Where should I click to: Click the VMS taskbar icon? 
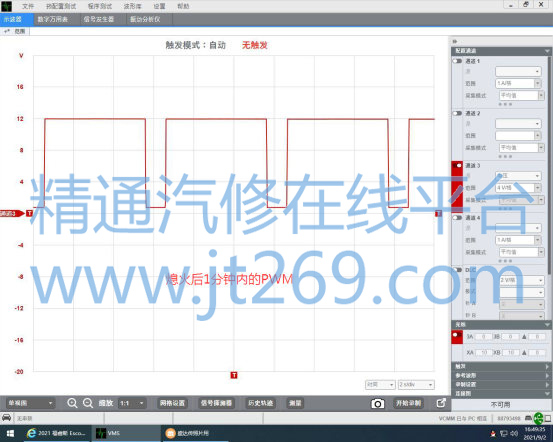[x=109, y=433]
